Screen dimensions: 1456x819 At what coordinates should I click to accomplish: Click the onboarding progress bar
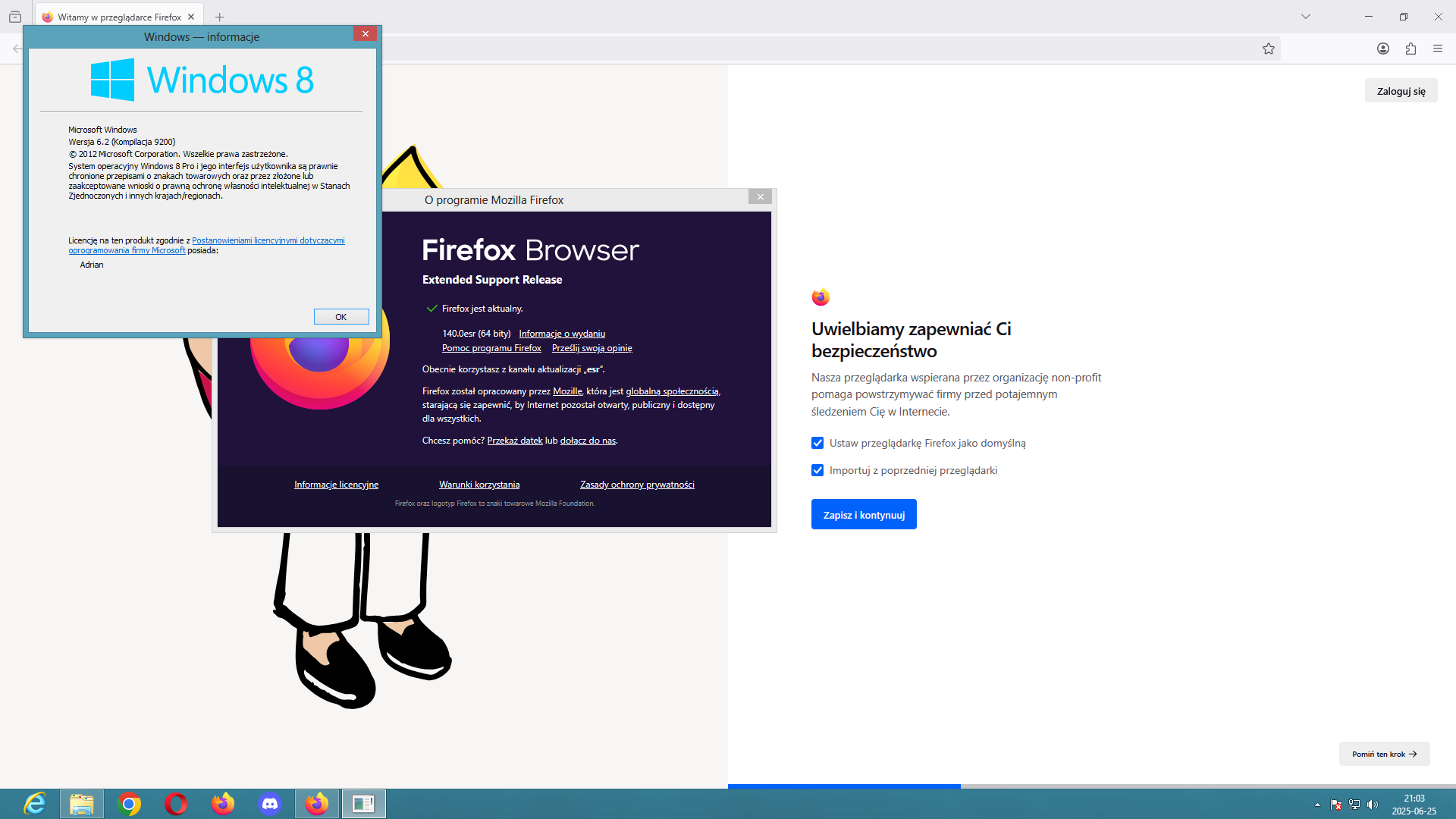(x=1092, y=786)
